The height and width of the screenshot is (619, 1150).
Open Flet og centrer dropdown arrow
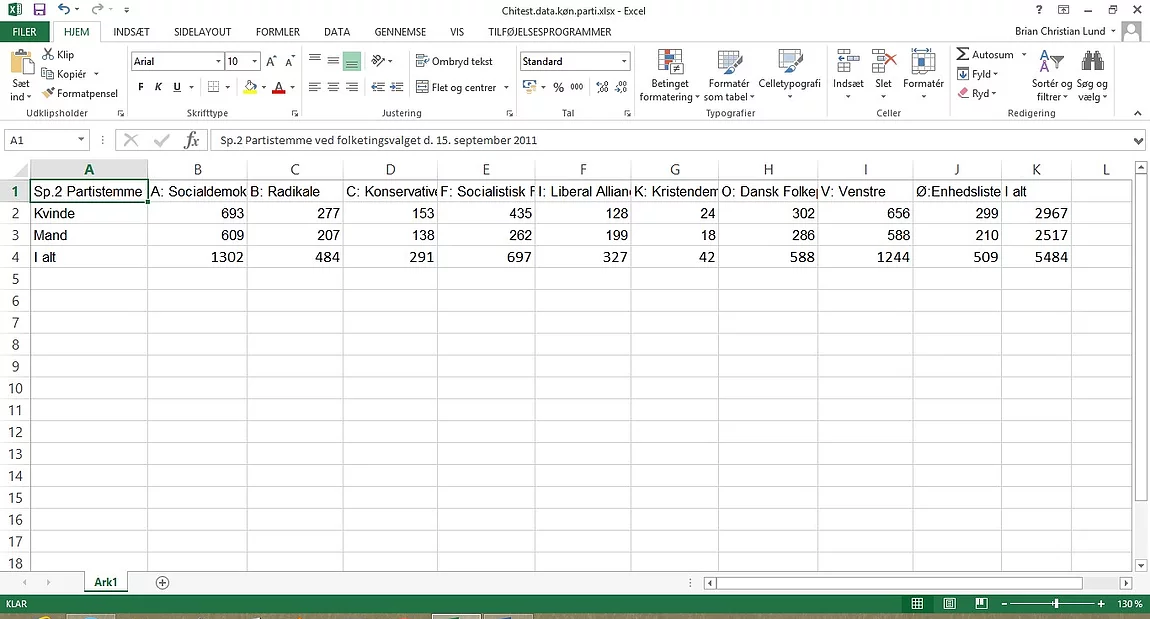[506, 87]
